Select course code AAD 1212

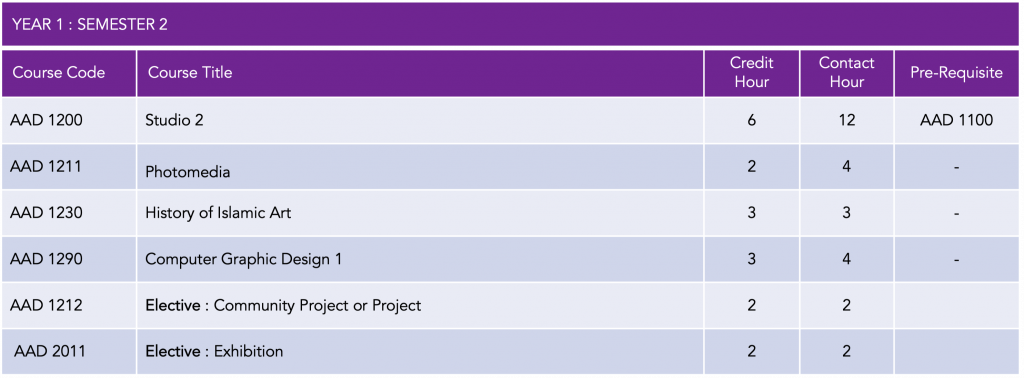coord(46,305)
